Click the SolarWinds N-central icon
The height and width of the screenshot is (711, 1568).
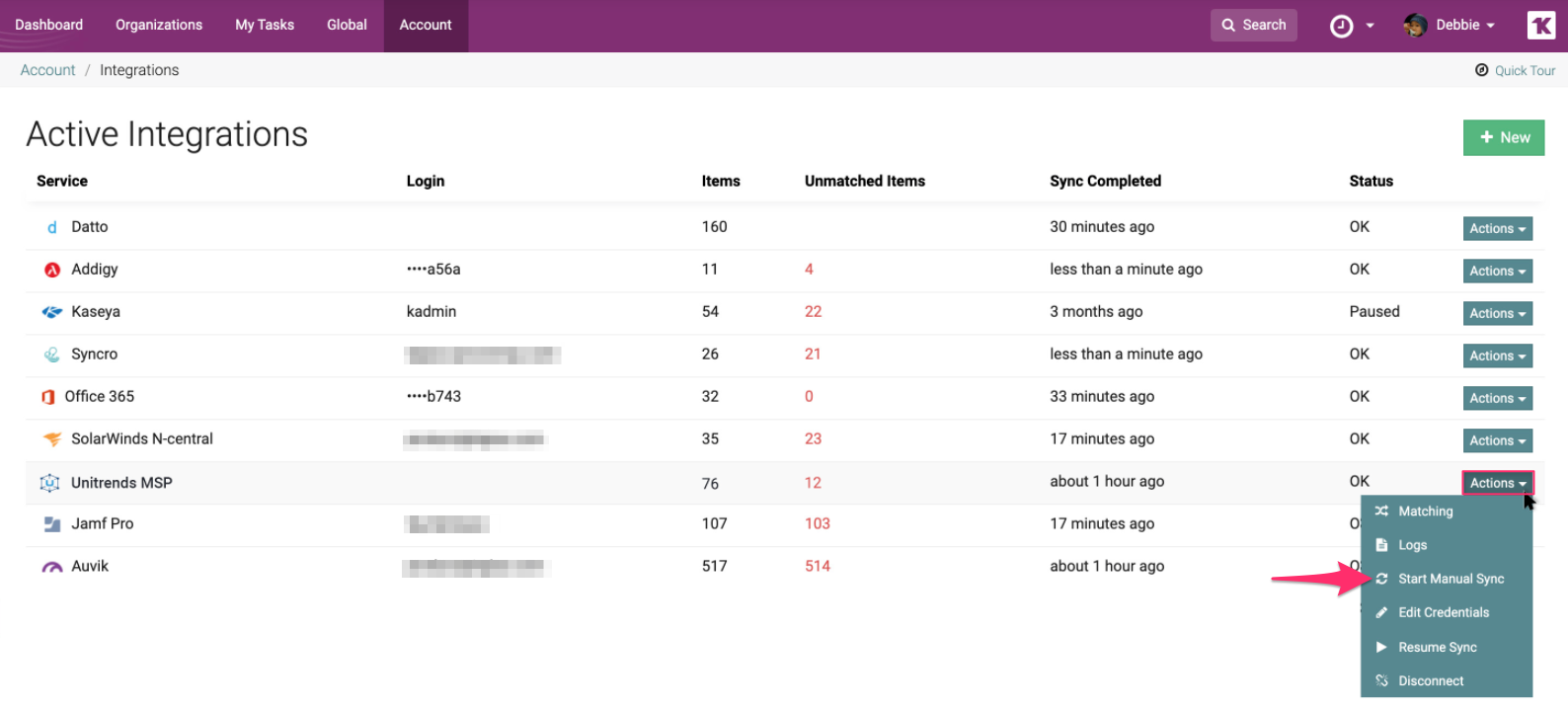tap(52, 439)
